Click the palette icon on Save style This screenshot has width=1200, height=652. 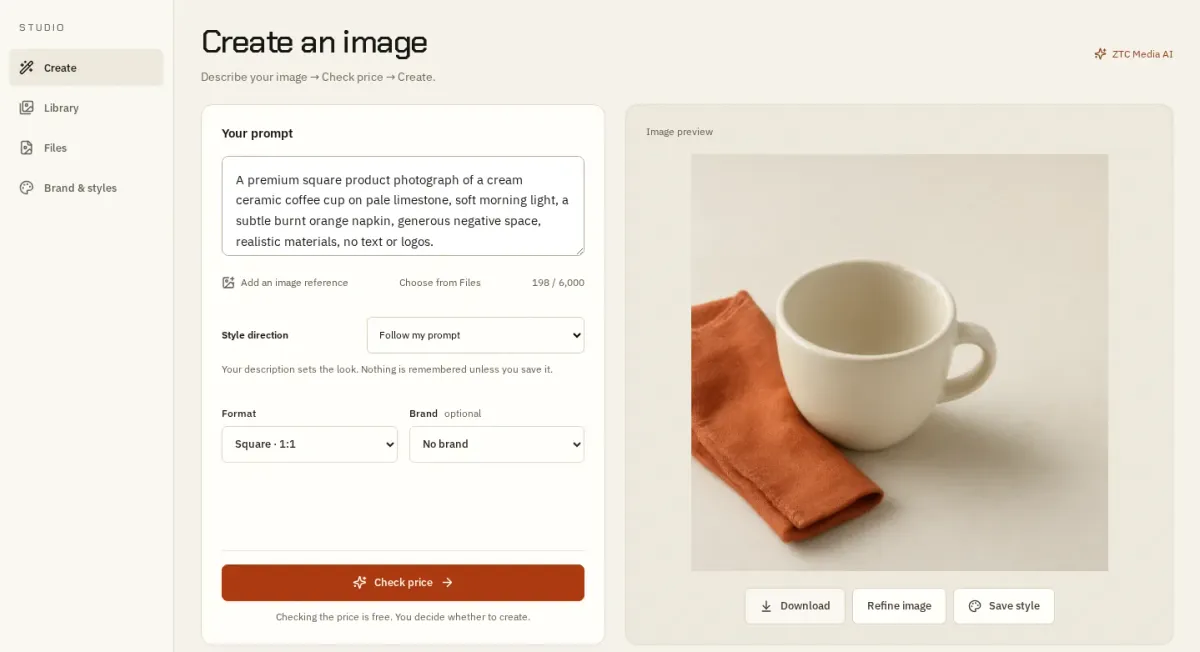[x=975, y=606]
